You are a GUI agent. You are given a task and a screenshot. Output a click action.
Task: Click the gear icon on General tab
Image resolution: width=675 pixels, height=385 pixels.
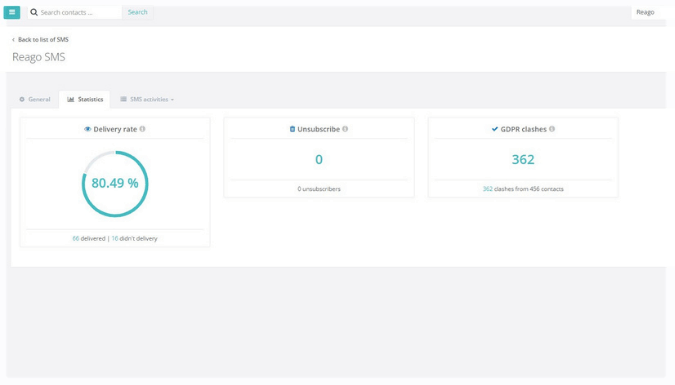click(x=22, y=99)
